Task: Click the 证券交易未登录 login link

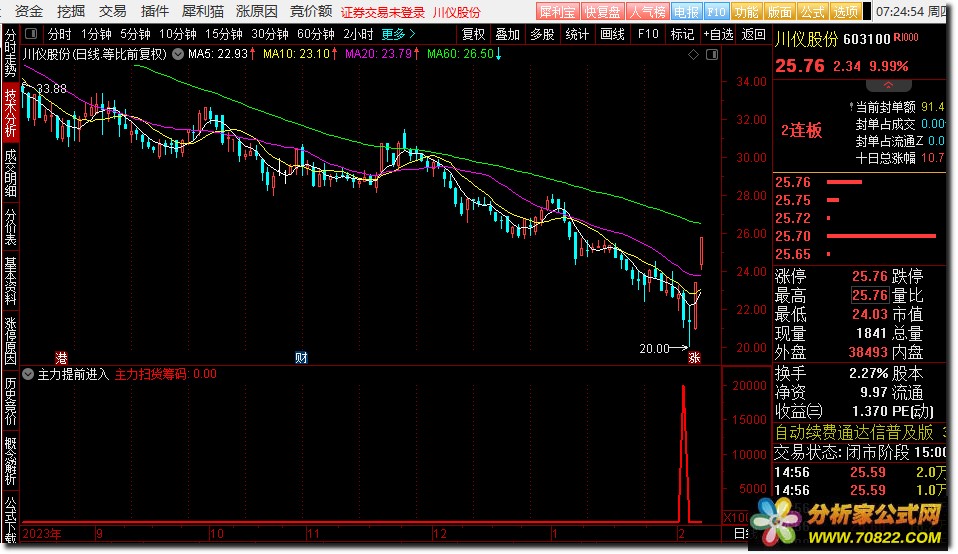Action: pyautogui.click(x=383, y=12)
